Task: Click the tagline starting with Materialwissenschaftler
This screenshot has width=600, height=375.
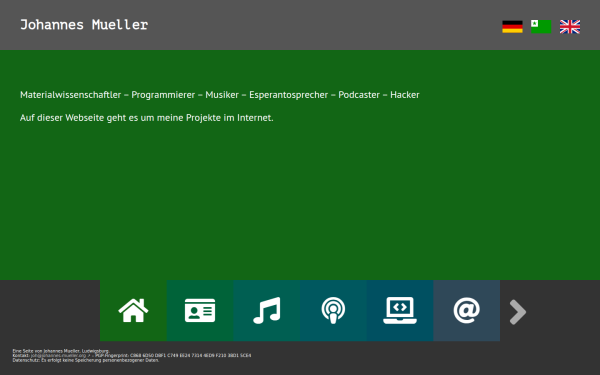Action: point(220,95)
